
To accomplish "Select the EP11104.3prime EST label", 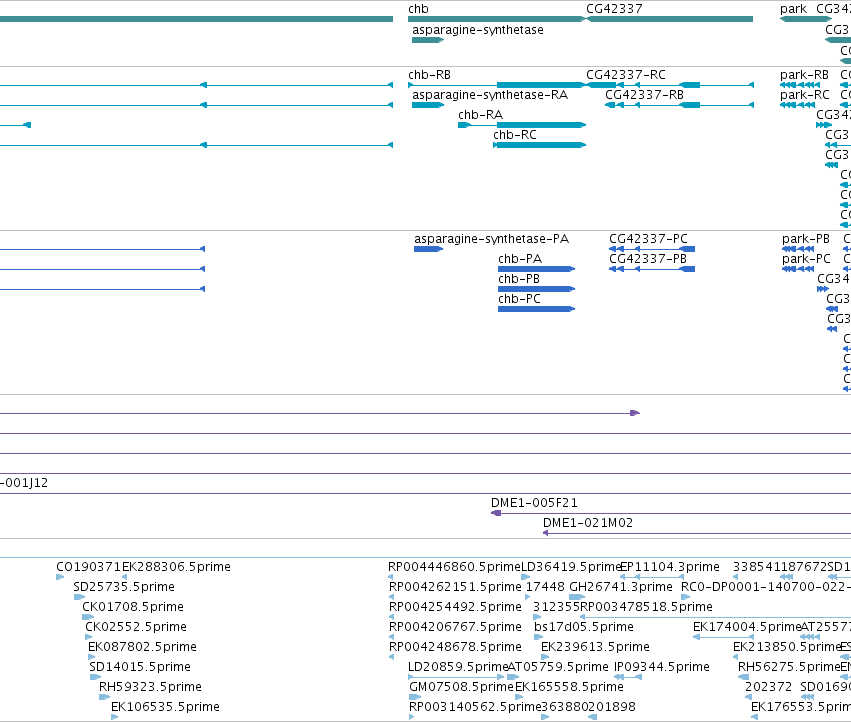I will pos(670,567).
